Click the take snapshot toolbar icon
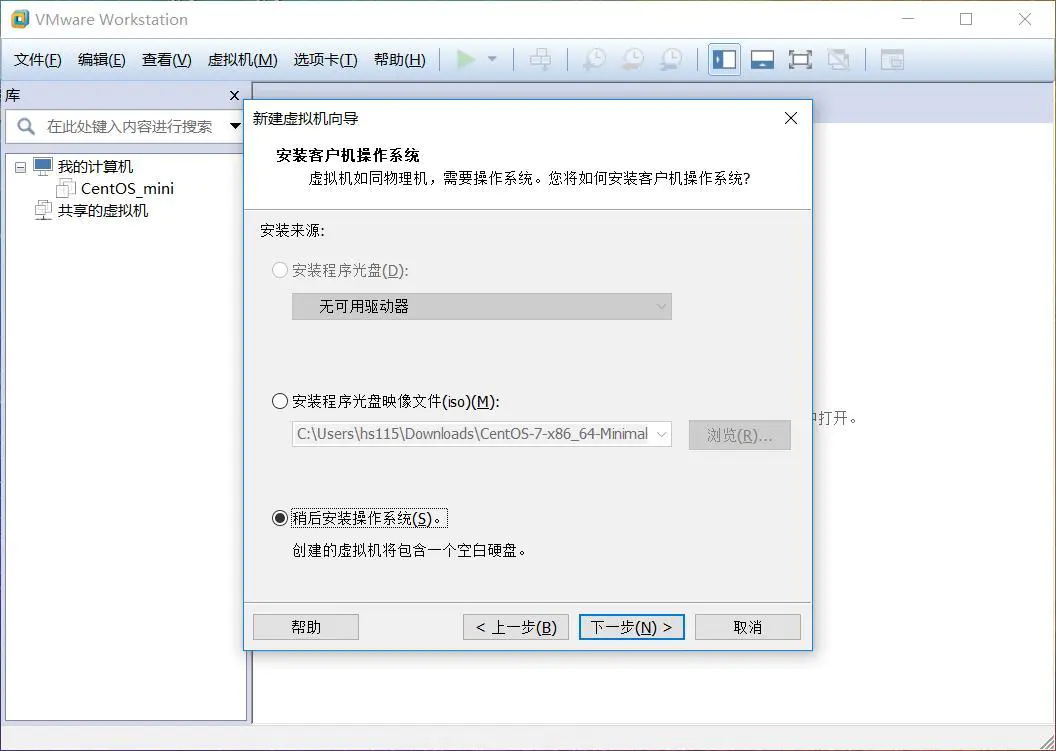Image resolution: width=1056 pixels, height=751 pixels. (x=594, y=59)
